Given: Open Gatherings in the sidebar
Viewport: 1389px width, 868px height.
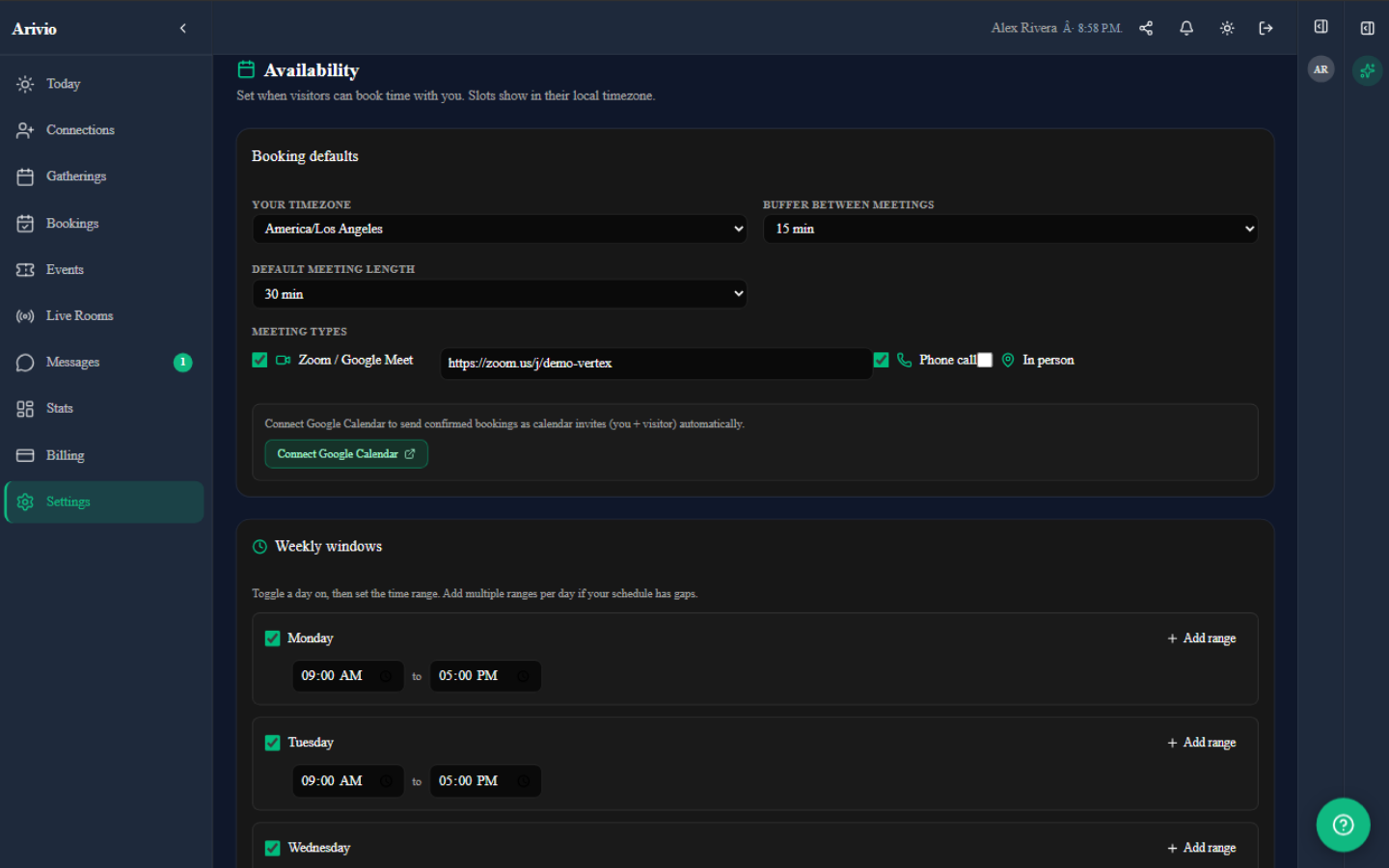Looking at the screenshot, I should pos(103,176).
